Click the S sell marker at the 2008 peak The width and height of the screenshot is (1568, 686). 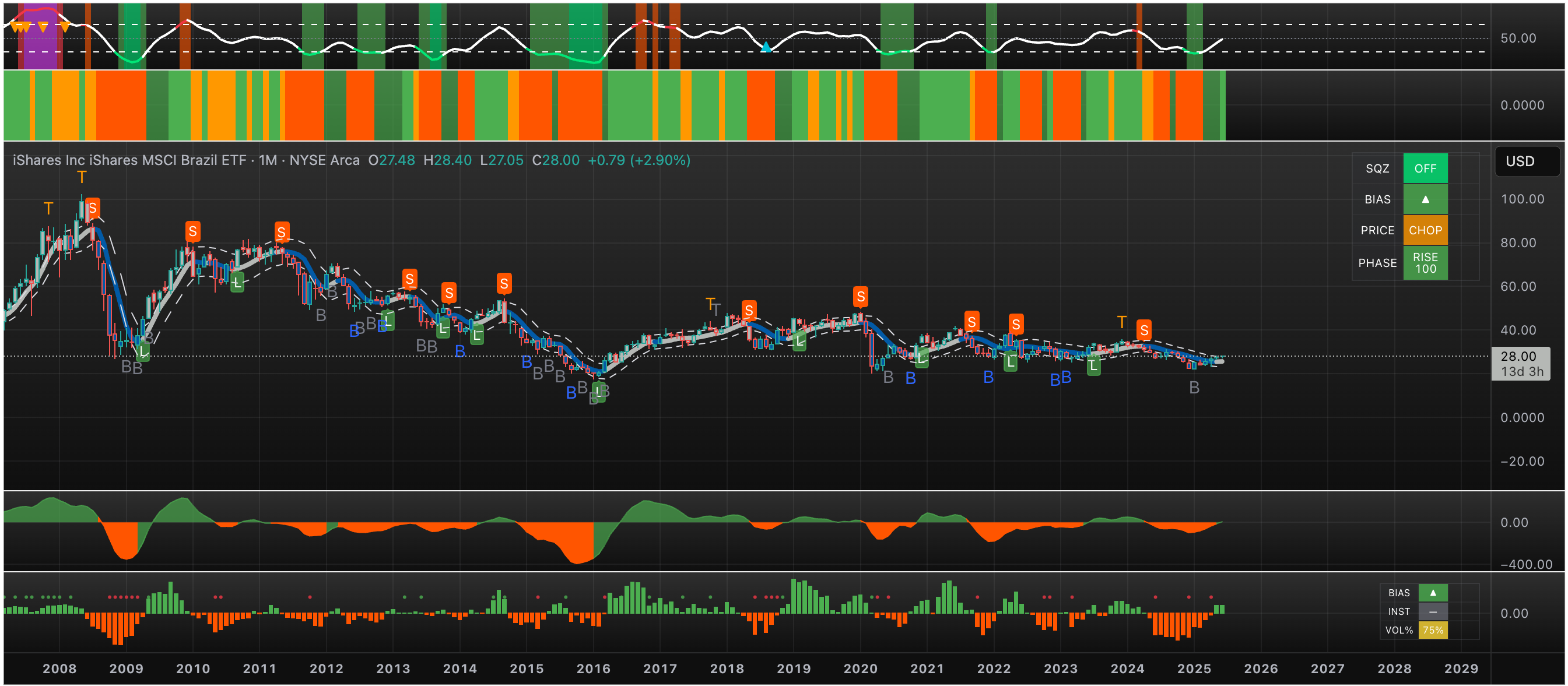(x=93, y=209)
